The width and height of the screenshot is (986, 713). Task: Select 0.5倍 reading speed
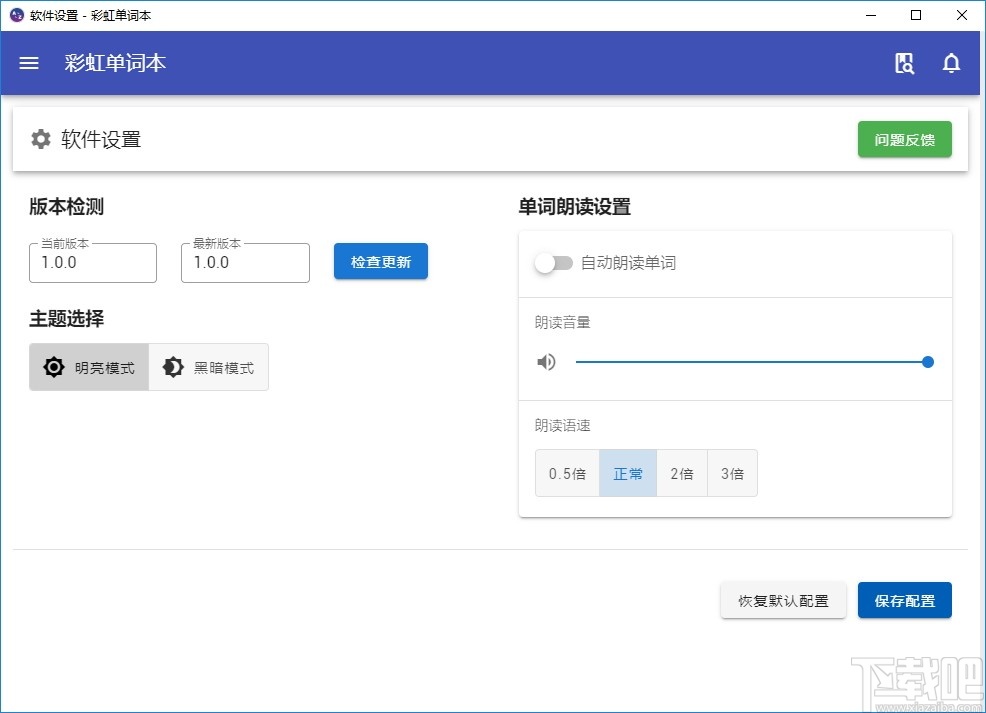click(567, 473)
